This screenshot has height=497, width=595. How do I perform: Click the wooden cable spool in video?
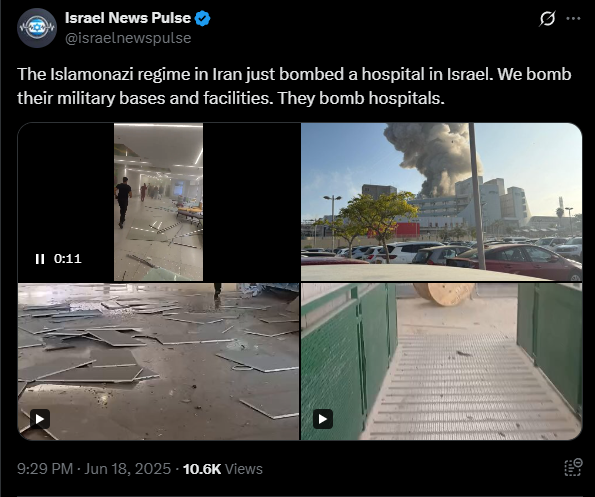pyautogui.click(x=444, y=294)
